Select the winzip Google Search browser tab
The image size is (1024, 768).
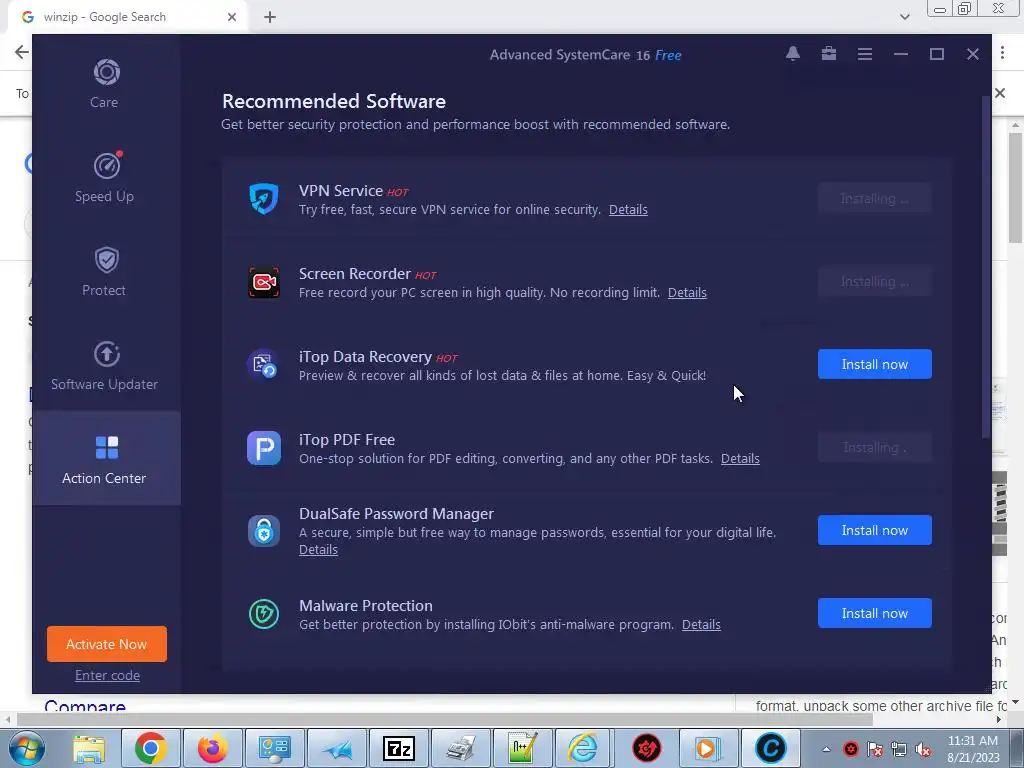[x=127, y=17]
